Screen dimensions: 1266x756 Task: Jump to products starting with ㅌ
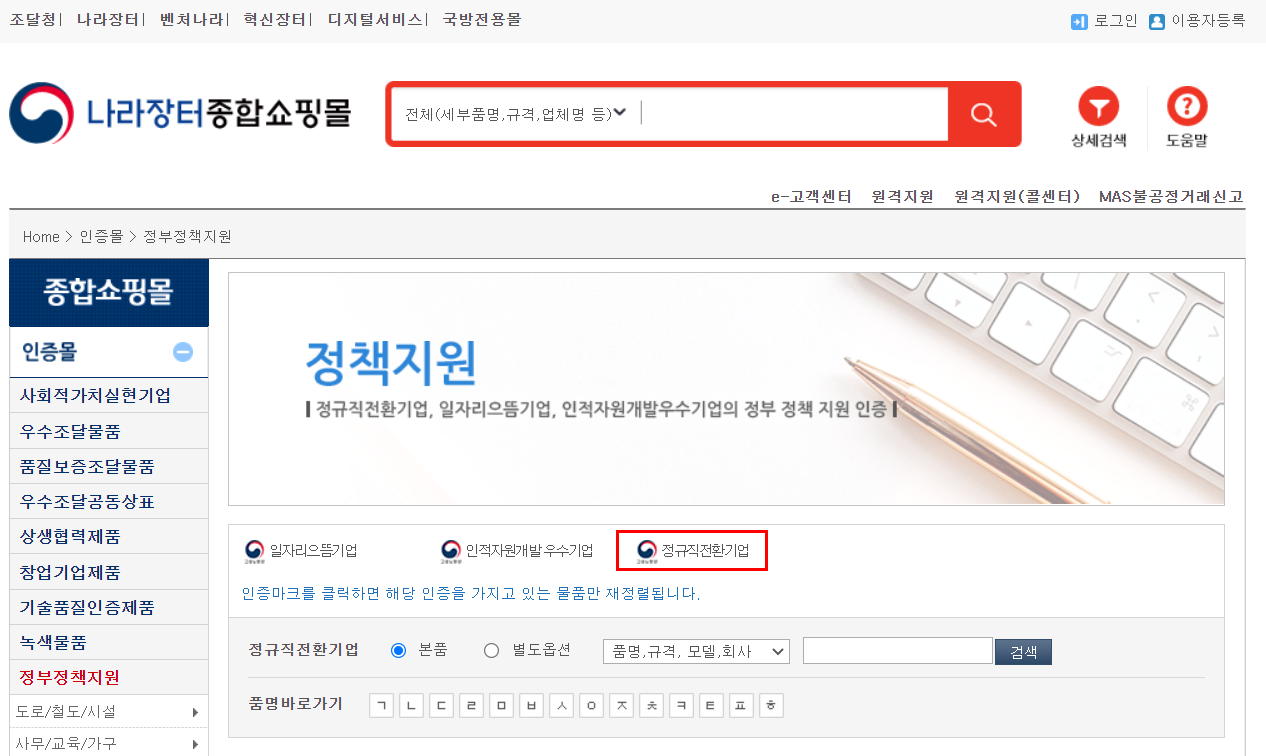[x=711, y=706]
